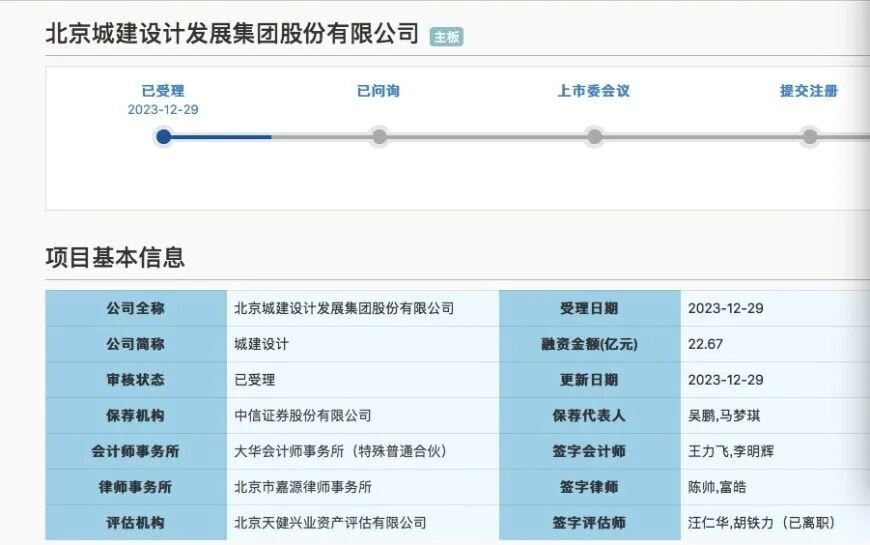This screenshot has width=870, height=545.
Task: Select the 上市委会议 progress stage label
Action: 594,90
